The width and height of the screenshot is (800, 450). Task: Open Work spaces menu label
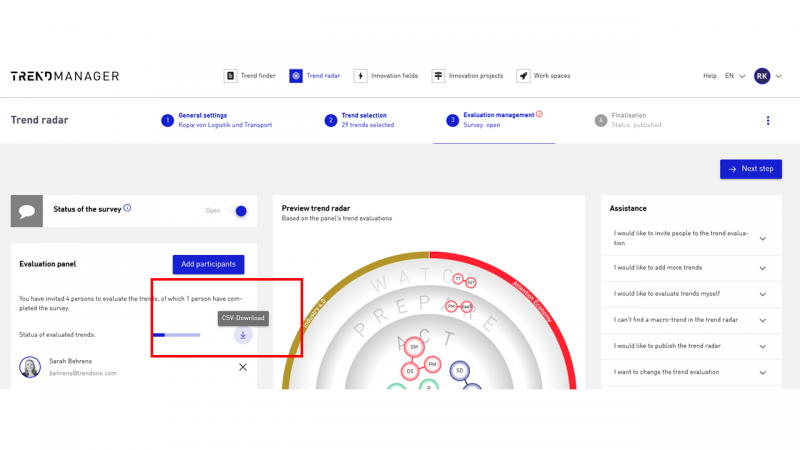[552, 76]
